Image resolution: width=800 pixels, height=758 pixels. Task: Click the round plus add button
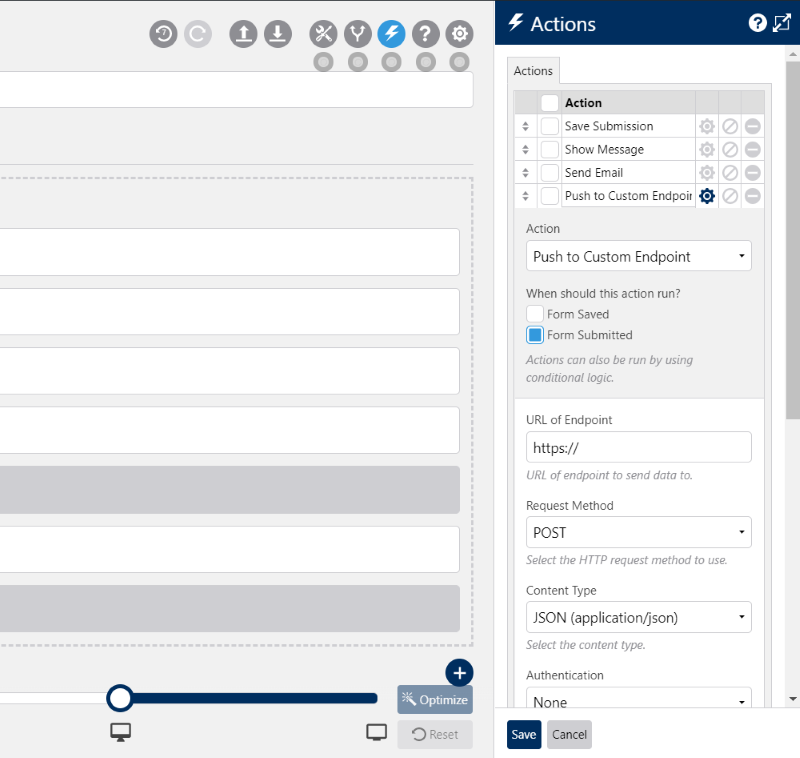click(459, 673)
